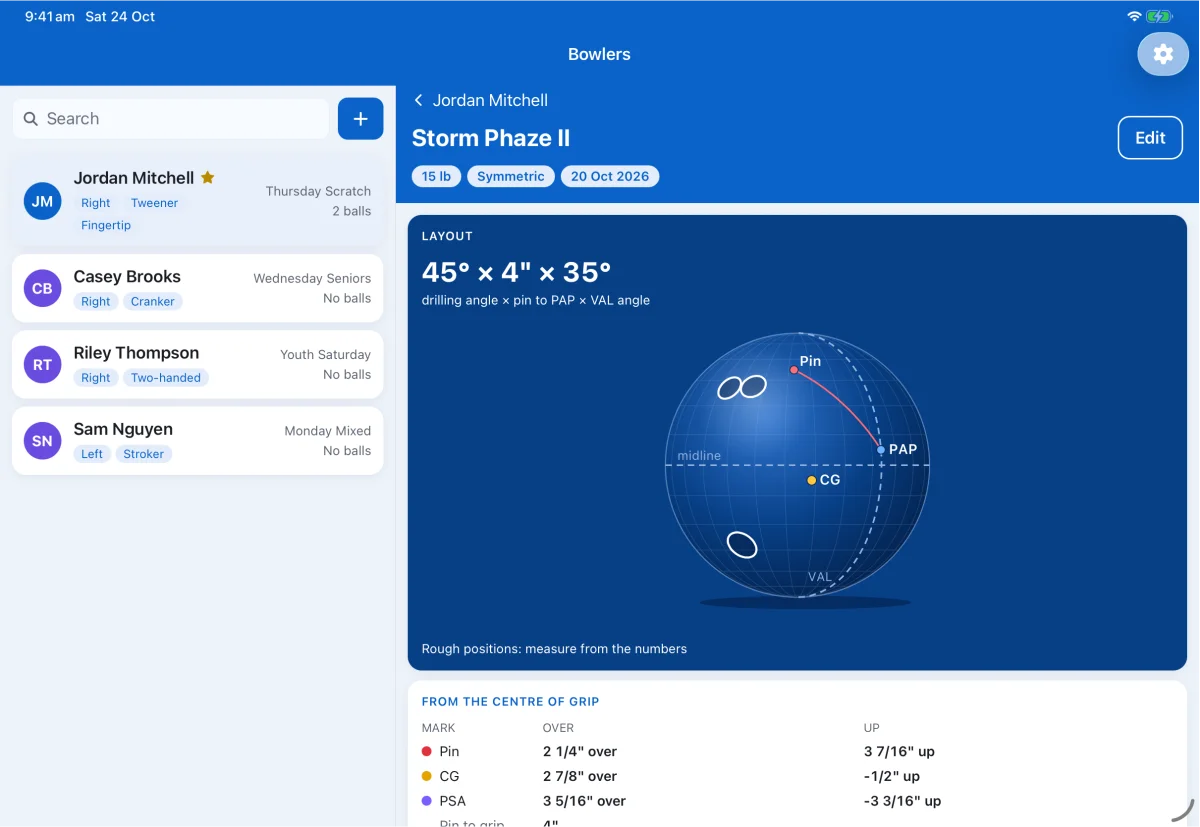Tap the Wi-Fi status icon
The height and width of the screenshot is (827, 1200).
point(1134,16)
